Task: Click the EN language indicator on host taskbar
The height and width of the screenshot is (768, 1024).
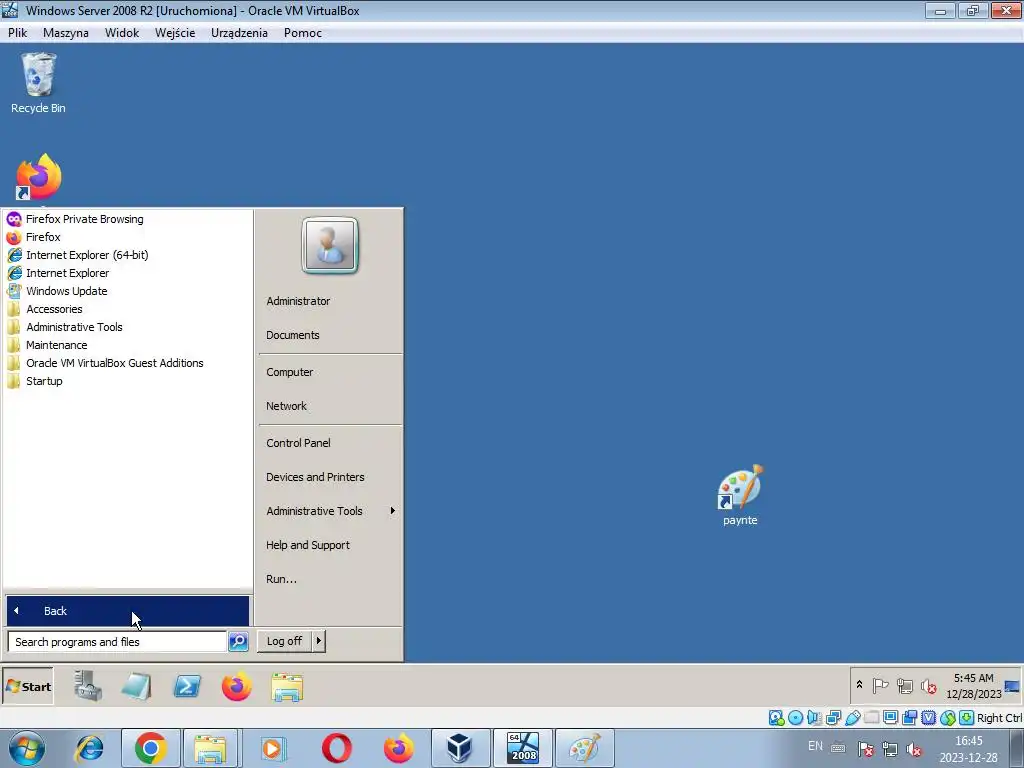Action: [815, 746]
